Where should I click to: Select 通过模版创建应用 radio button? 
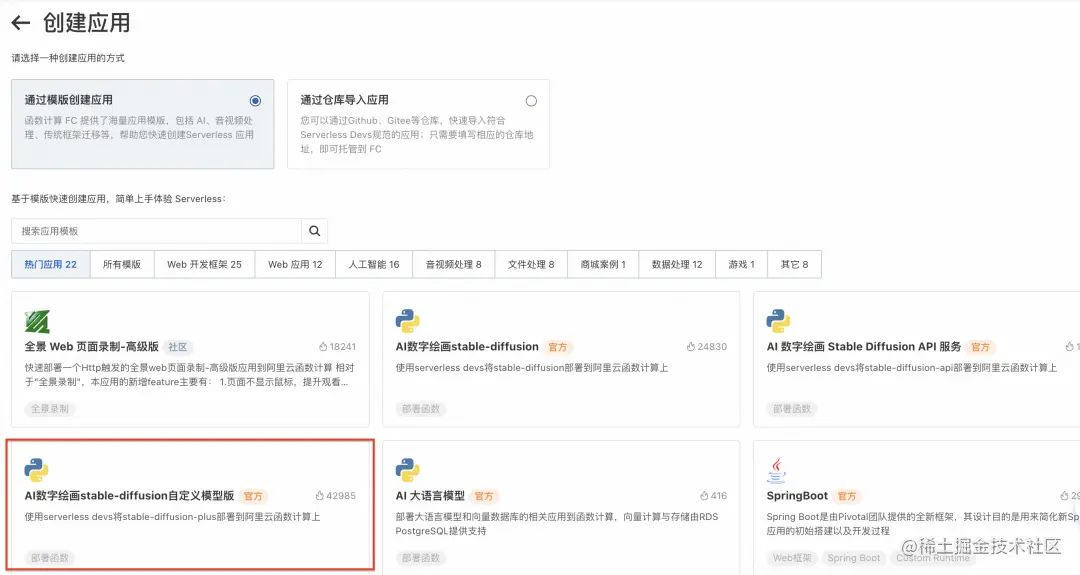pyautogui.click(x=256, y=101)
